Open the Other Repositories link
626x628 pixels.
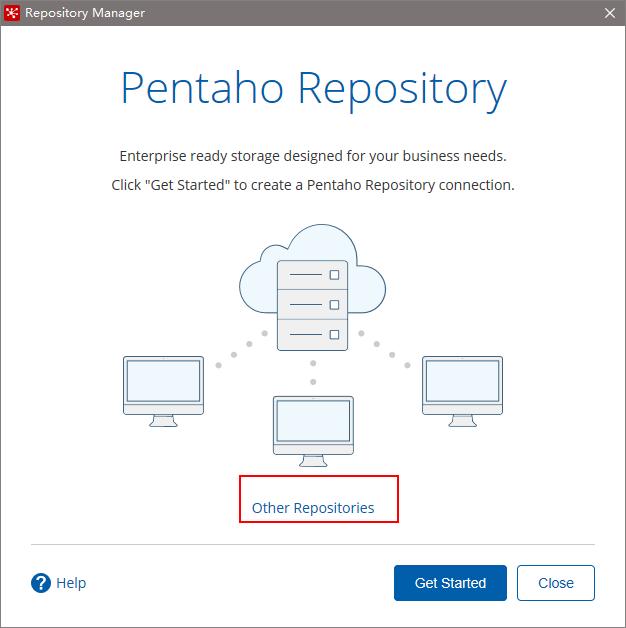click(x=313, y=508)
